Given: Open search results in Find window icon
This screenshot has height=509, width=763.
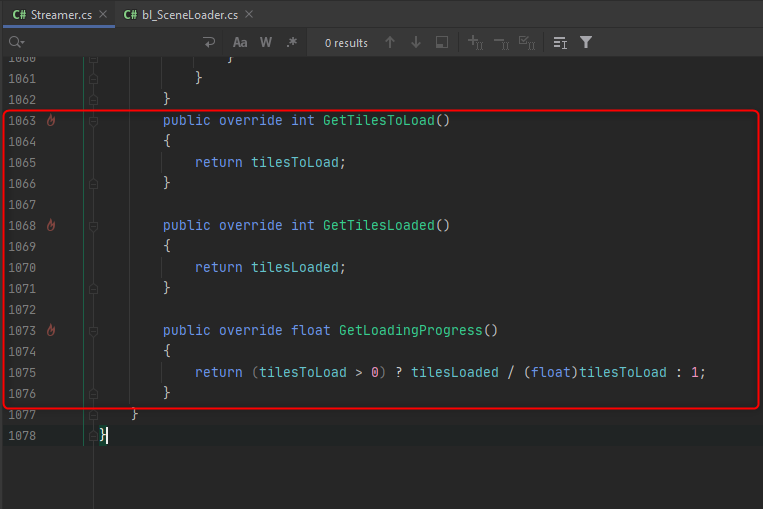Looking at the screenshot, I should pyautogui.click(x=441, y=43).
